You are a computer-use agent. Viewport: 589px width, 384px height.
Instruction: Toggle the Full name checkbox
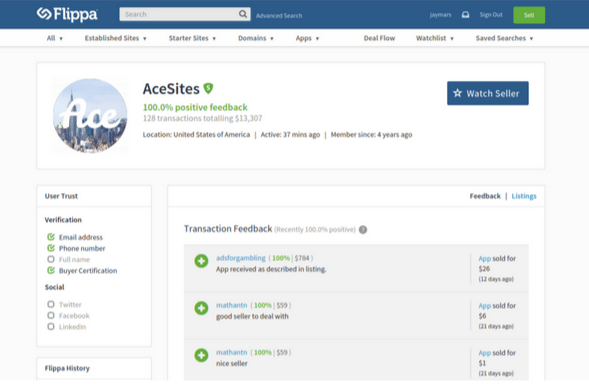tap(51, 259)
